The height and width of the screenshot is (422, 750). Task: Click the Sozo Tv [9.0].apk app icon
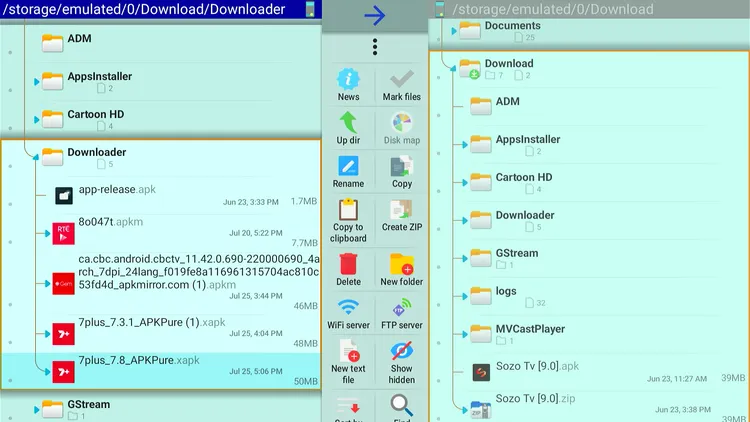pos(481,372)
